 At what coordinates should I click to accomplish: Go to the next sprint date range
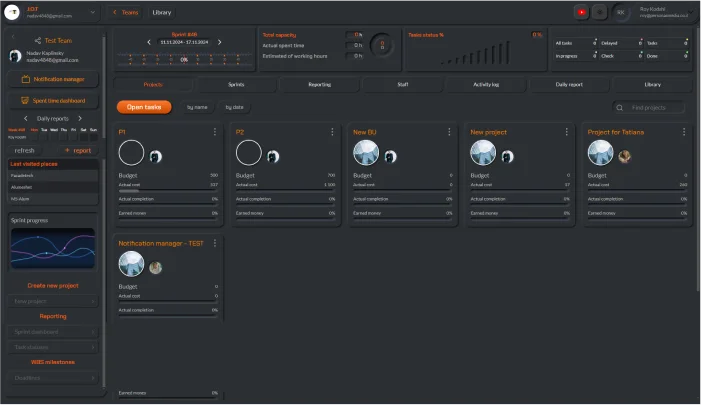point(220,42)
